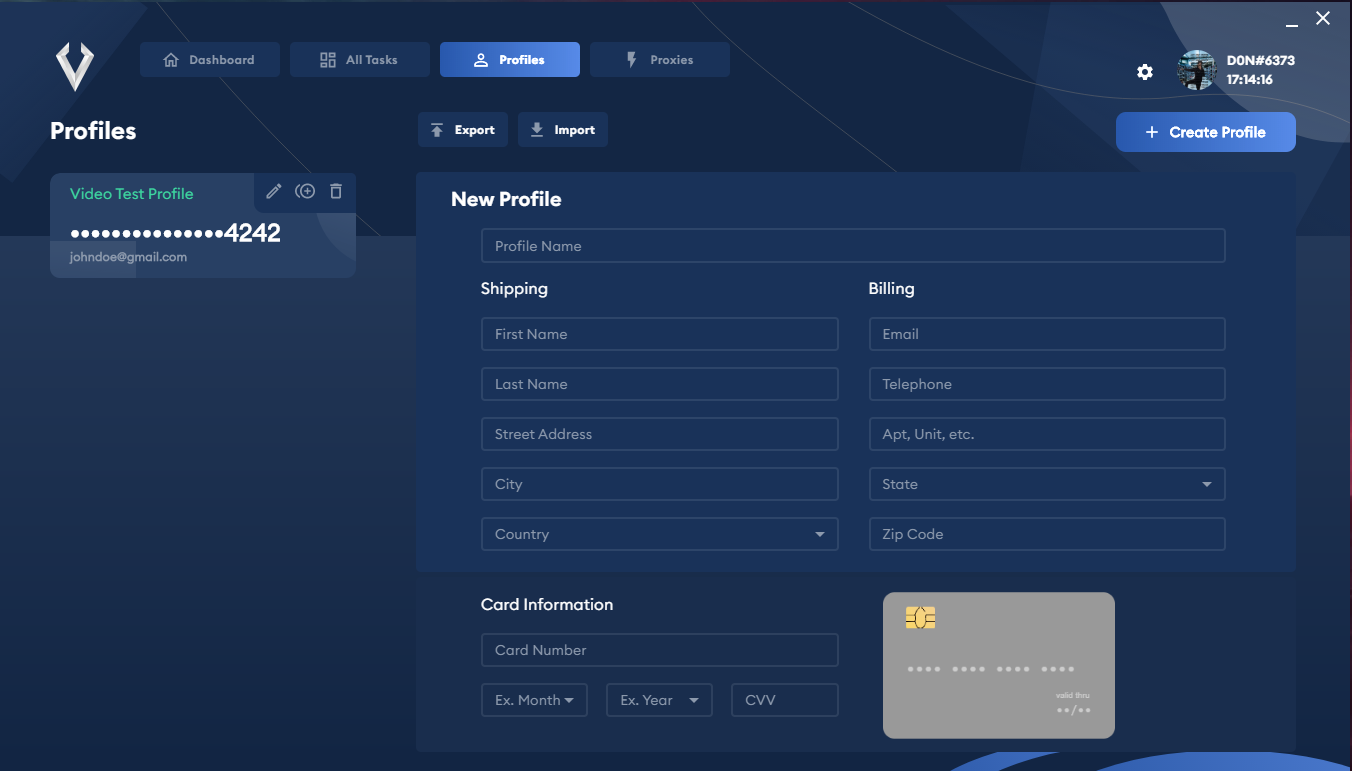This screenshot has height=771, width=1352.
Task: Click into the Card Number field
Action: pyautogui.click(x=659, y=650)
